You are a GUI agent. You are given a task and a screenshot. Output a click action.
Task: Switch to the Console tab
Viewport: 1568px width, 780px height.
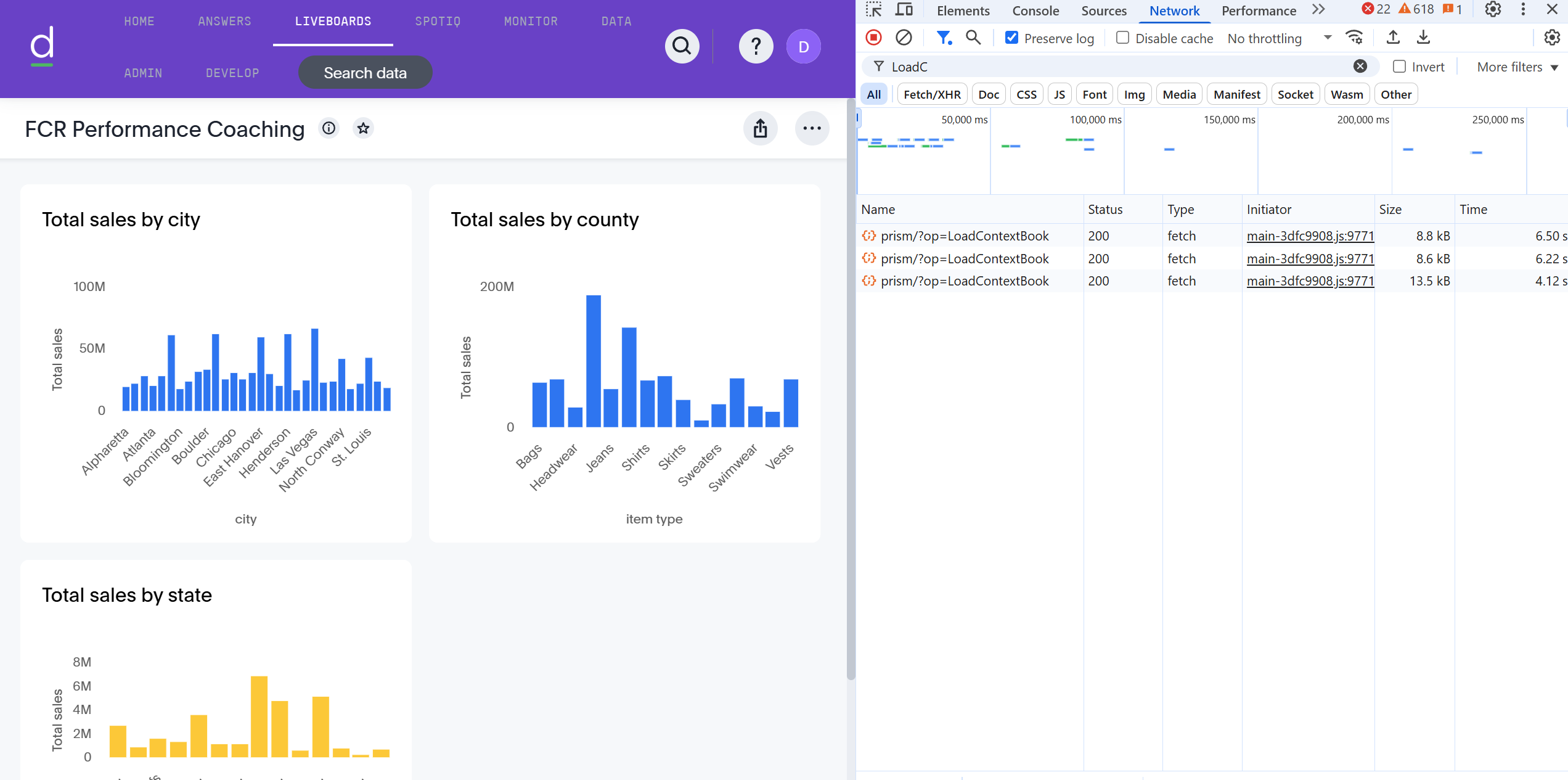[x=1035, y=10]
